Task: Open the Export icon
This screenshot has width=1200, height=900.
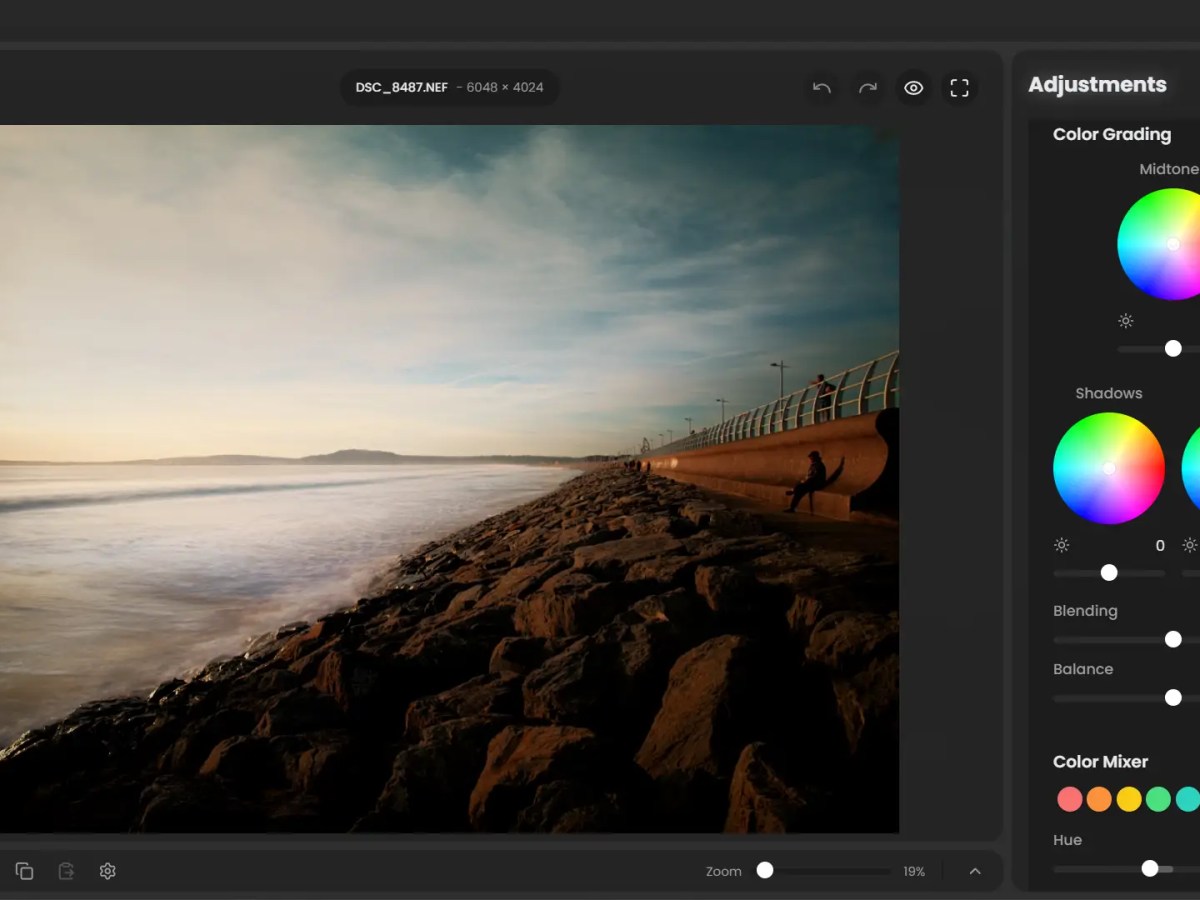Action: click(66, 871)
